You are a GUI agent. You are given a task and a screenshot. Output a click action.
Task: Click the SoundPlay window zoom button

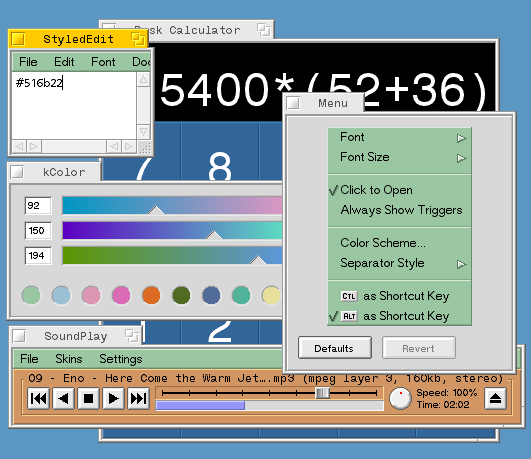coord(132,336)
